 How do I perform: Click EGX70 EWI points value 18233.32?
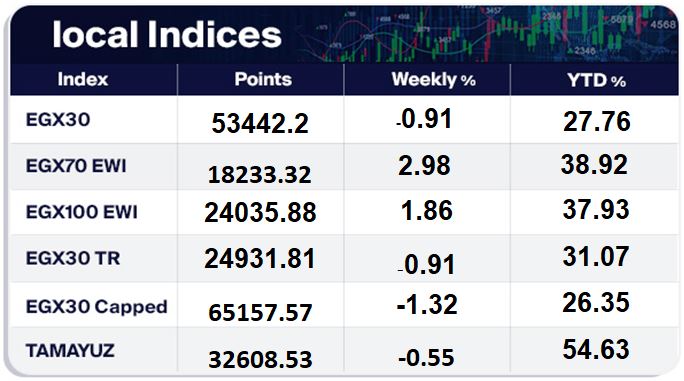click(260, 175)
